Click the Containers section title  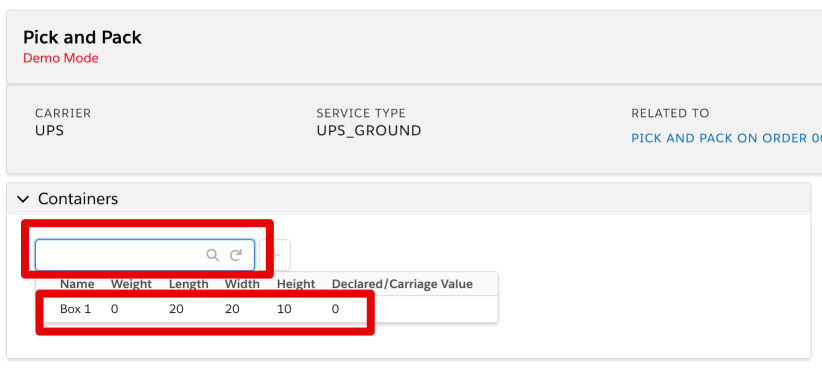click(x=78, y=199)
